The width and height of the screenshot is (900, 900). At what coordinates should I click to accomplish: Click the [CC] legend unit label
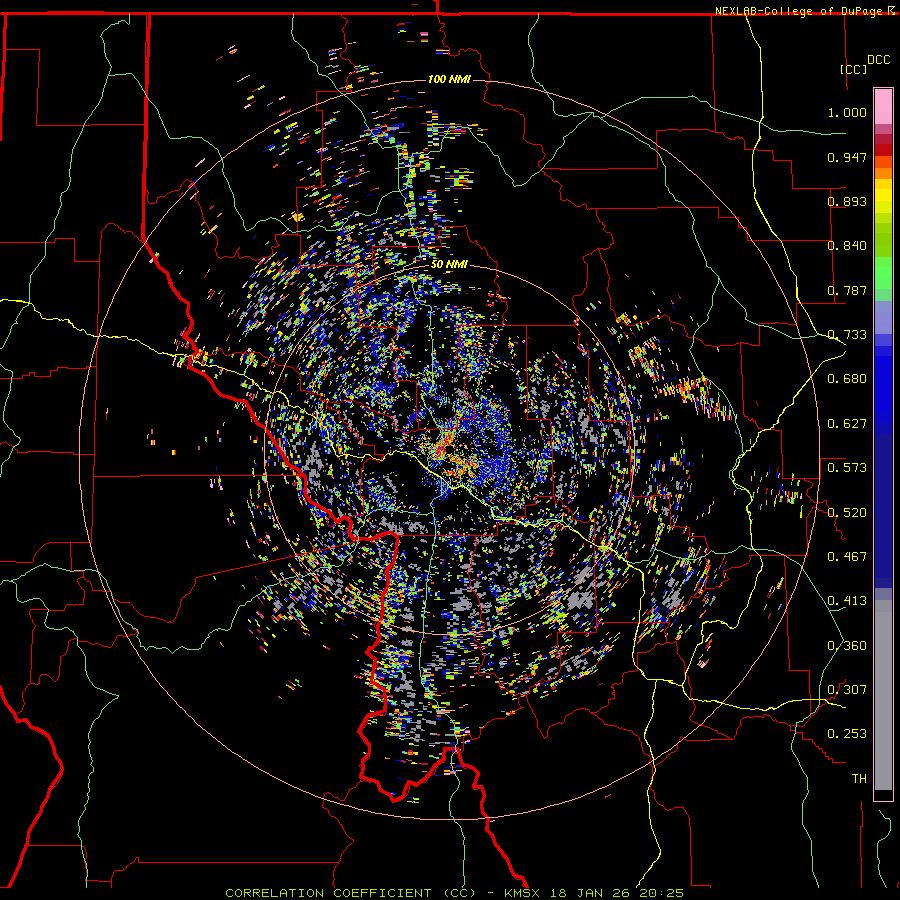(854, 69)
